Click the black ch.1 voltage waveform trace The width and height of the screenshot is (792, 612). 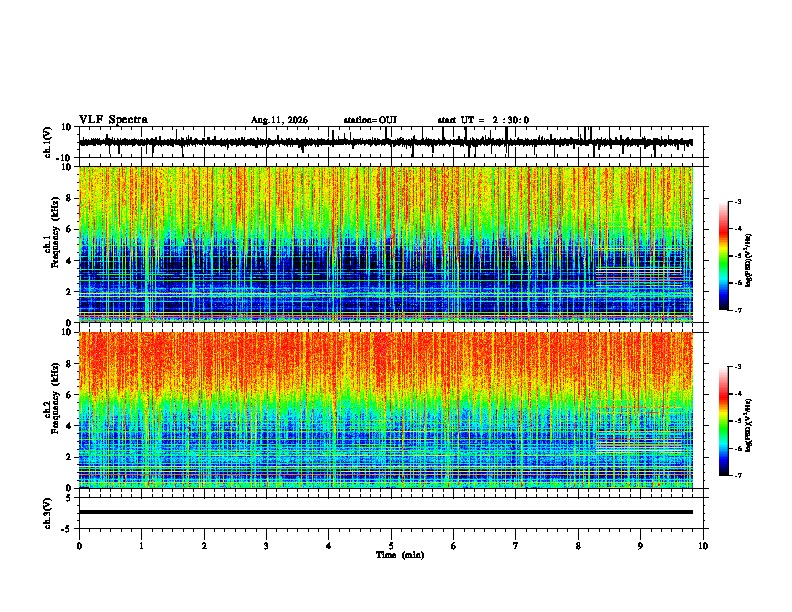[x=385, y=143]
